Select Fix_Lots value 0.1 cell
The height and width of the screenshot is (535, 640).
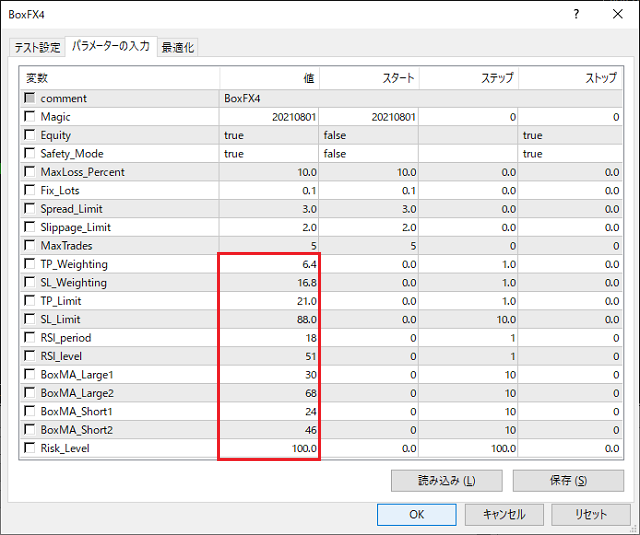click(x=269, y=190)
